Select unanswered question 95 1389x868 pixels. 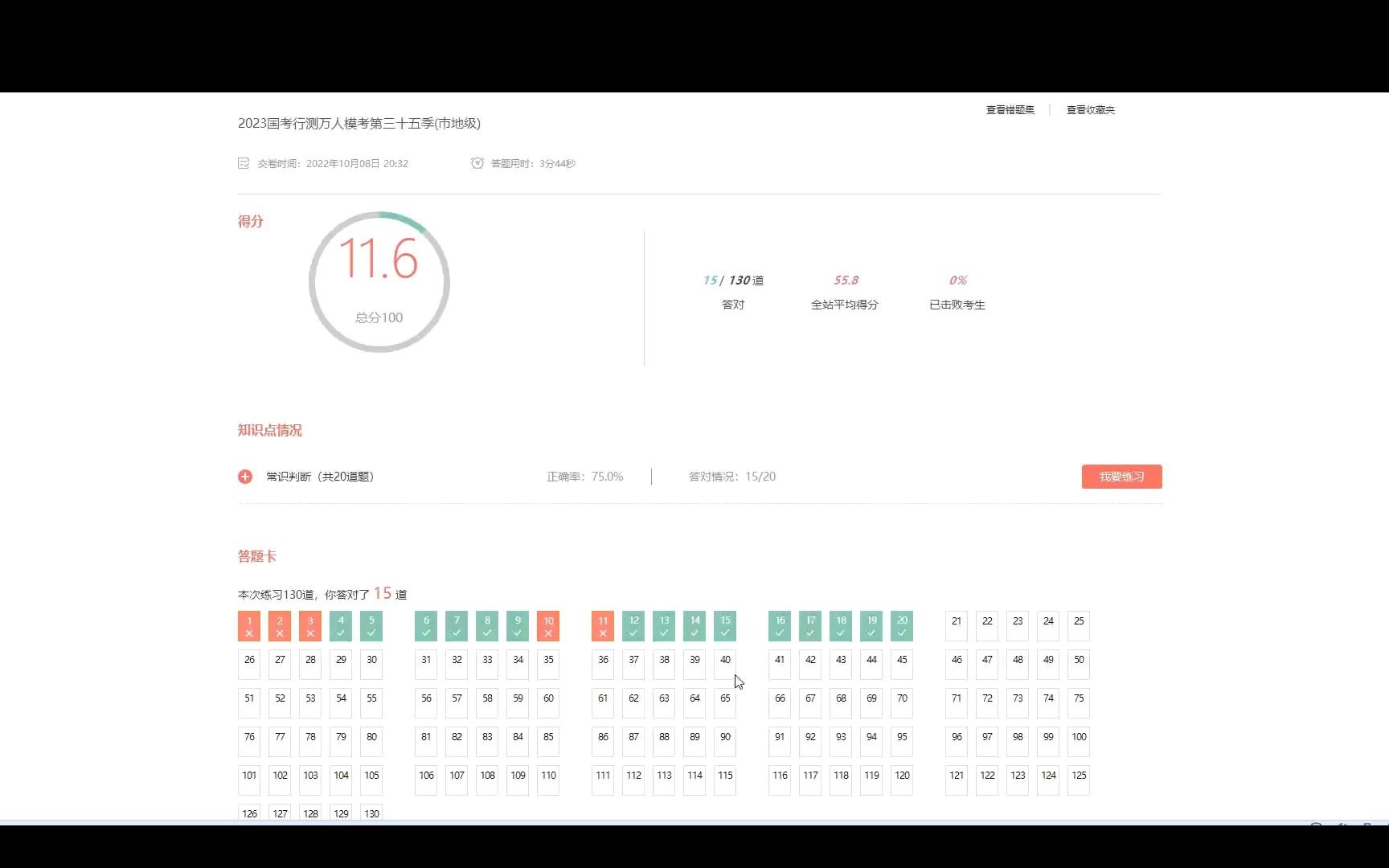click(902, 742)
